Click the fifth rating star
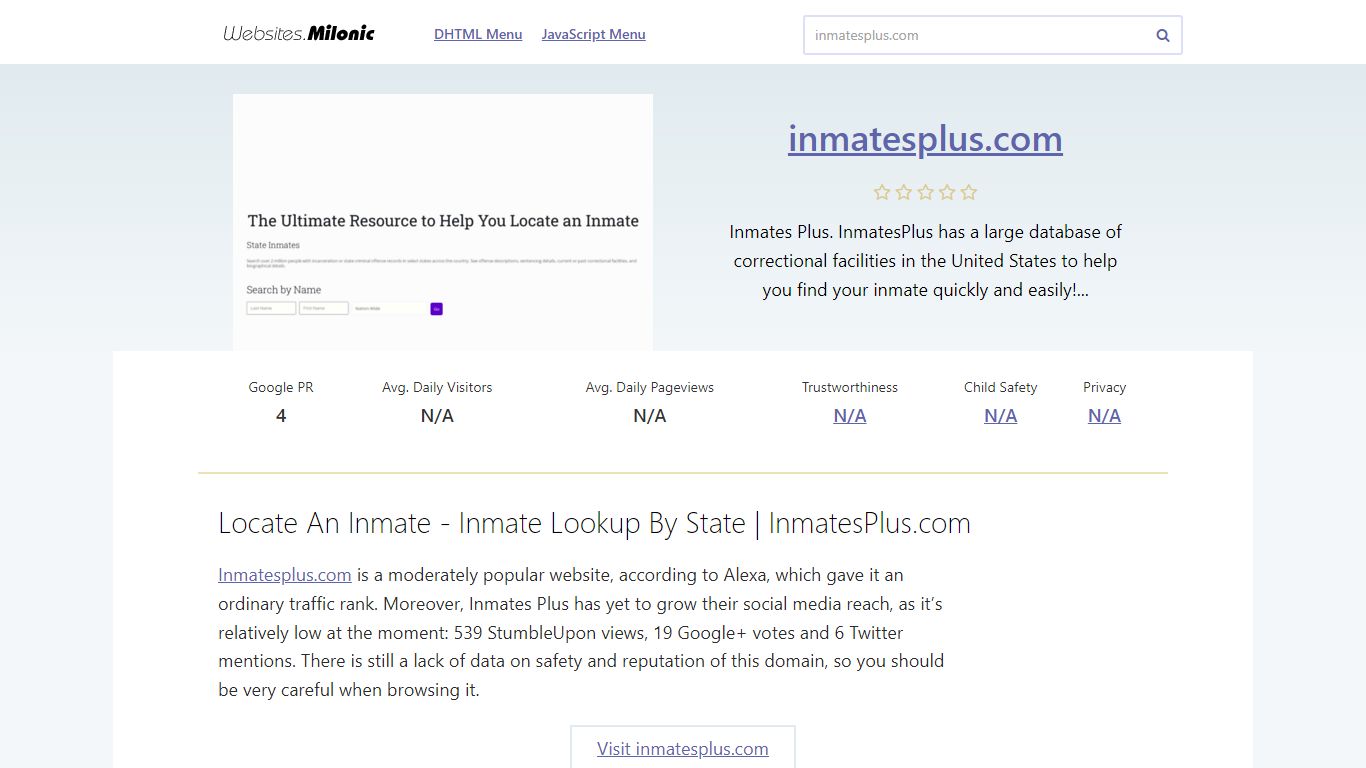 (968, 192)
